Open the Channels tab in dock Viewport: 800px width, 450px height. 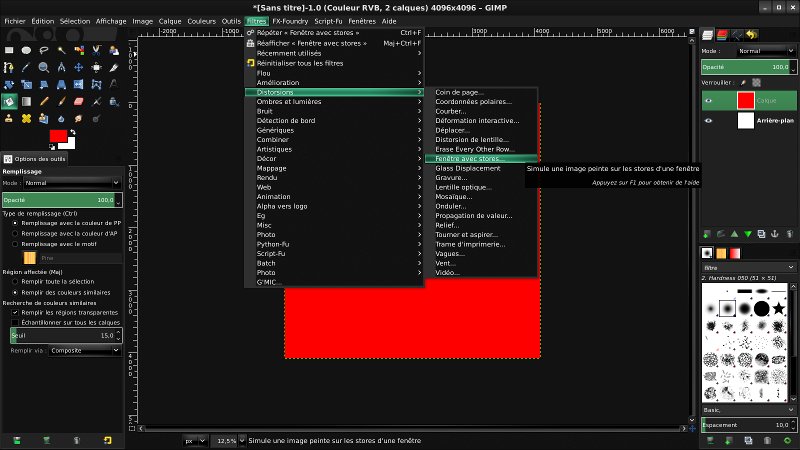(x=721, y=35)
